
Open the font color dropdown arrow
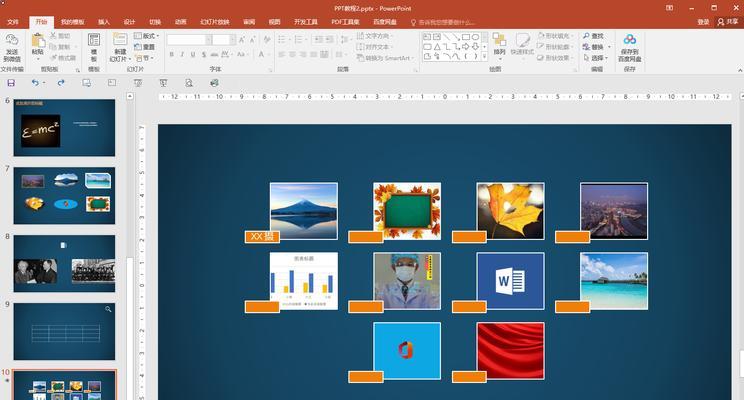[x=268, y=55]
